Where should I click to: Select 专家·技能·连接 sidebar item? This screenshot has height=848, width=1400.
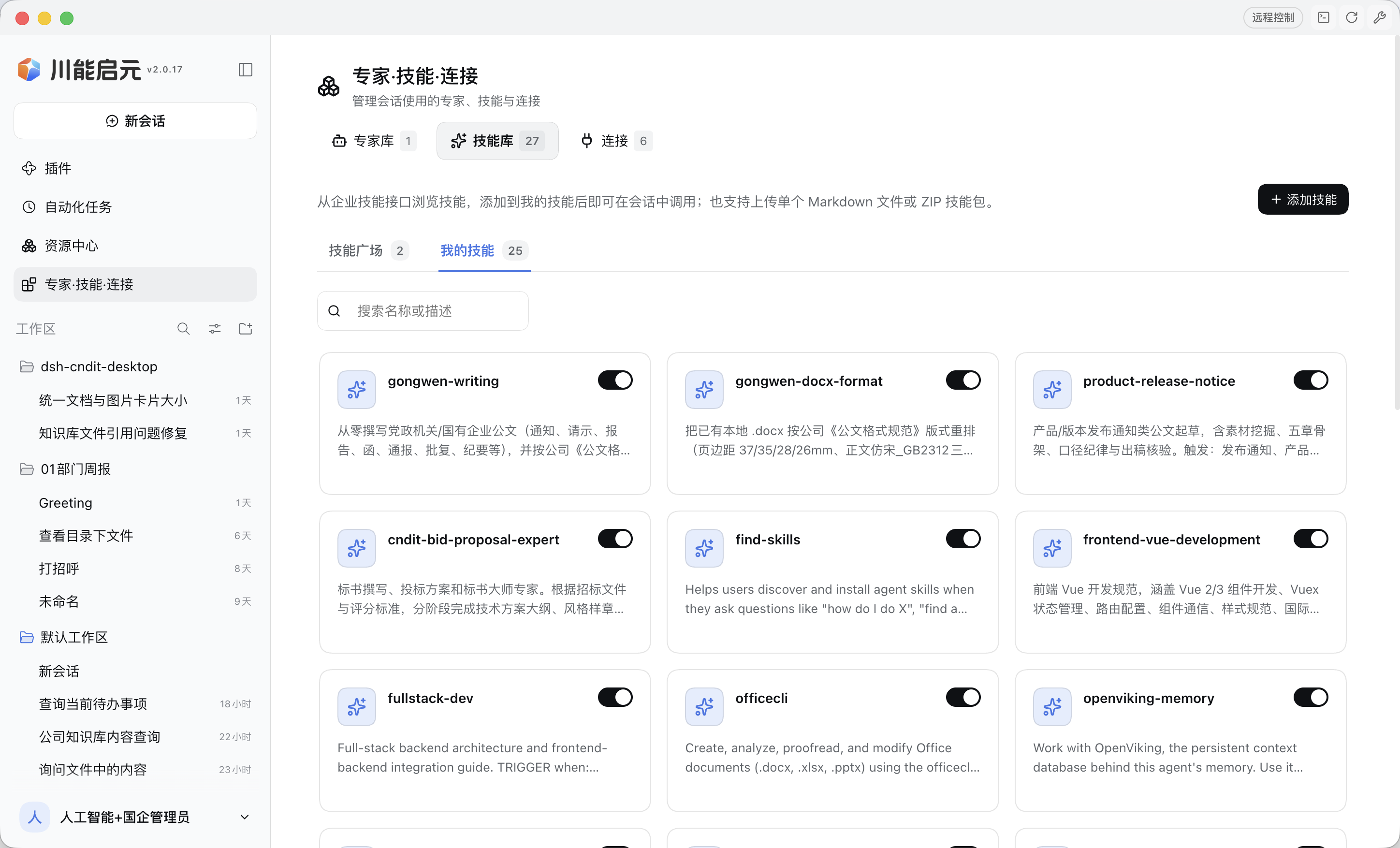[x=135, y=284]
